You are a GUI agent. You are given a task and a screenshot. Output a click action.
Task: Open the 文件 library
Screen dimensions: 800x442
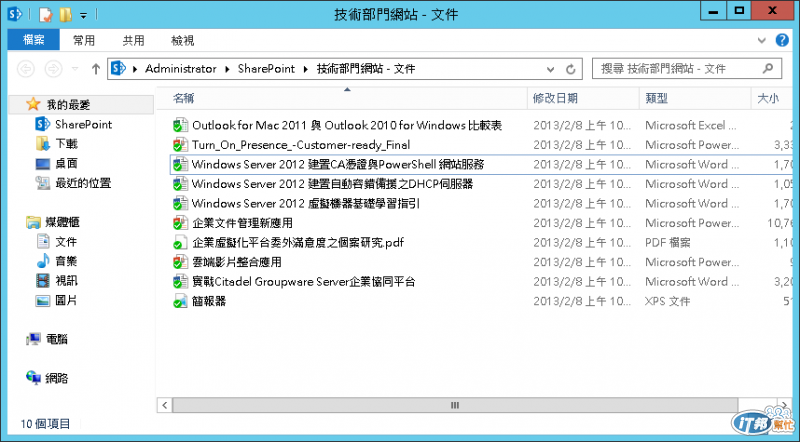pos(66,241)
